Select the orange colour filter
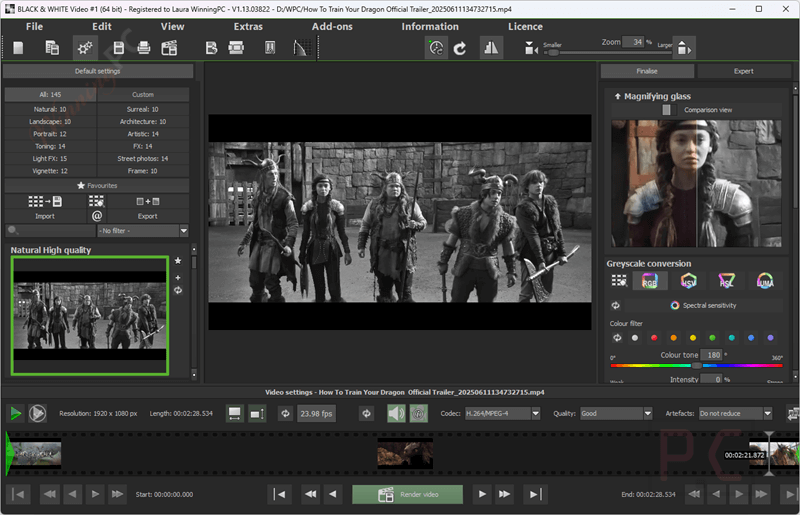 [x=673, y=337]
